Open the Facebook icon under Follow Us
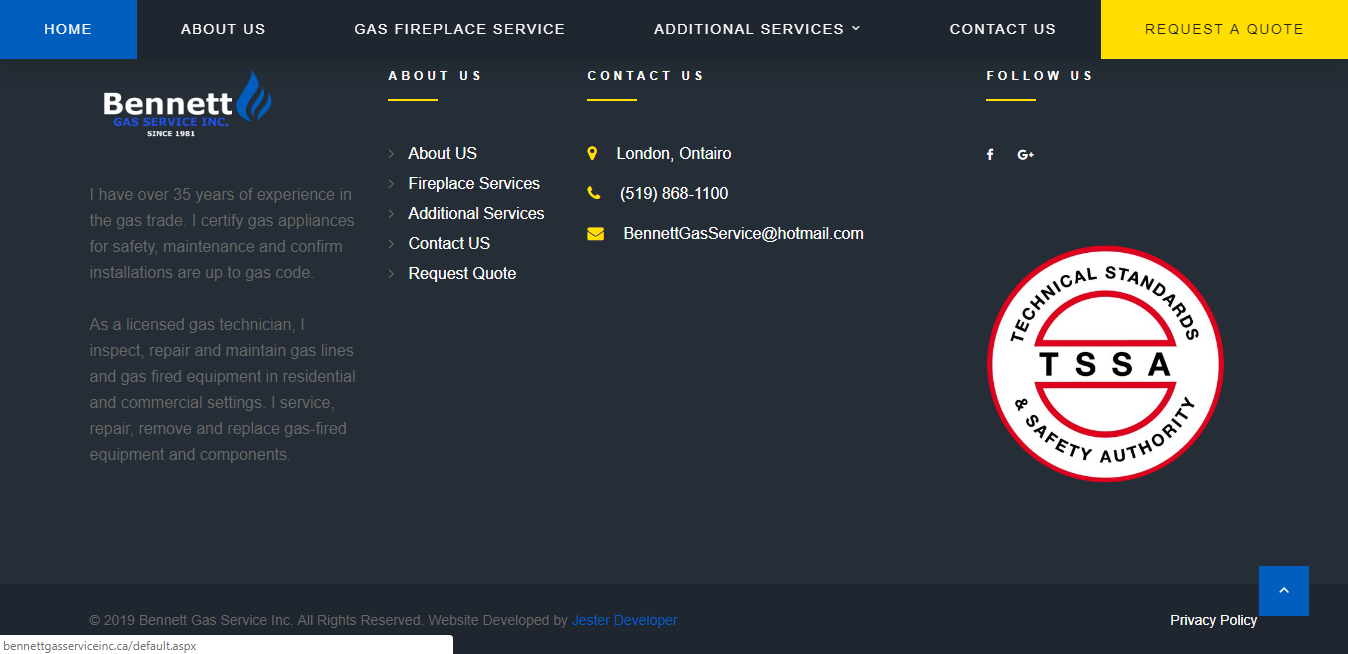Viewport: 1348px width, 654px height. point(990,154)
